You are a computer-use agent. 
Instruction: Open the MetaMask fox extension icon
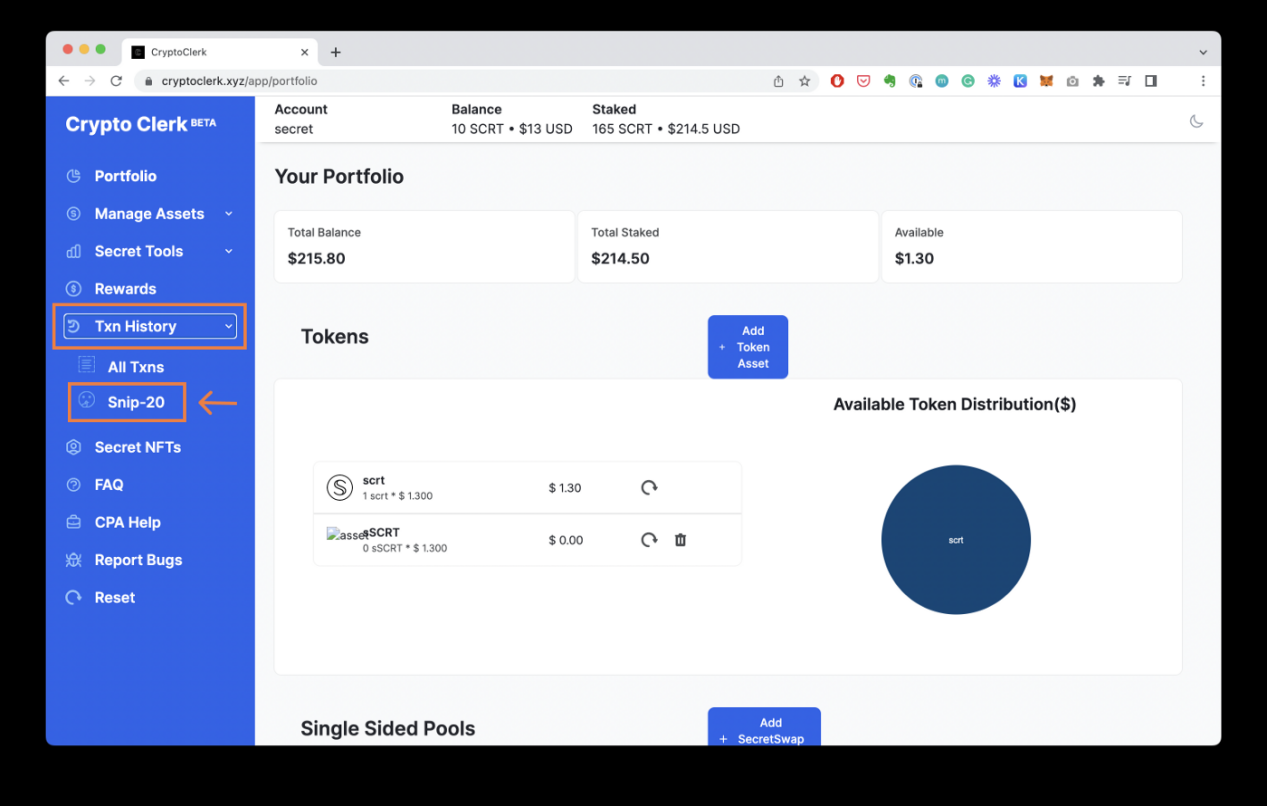(x=1046, y=81)
